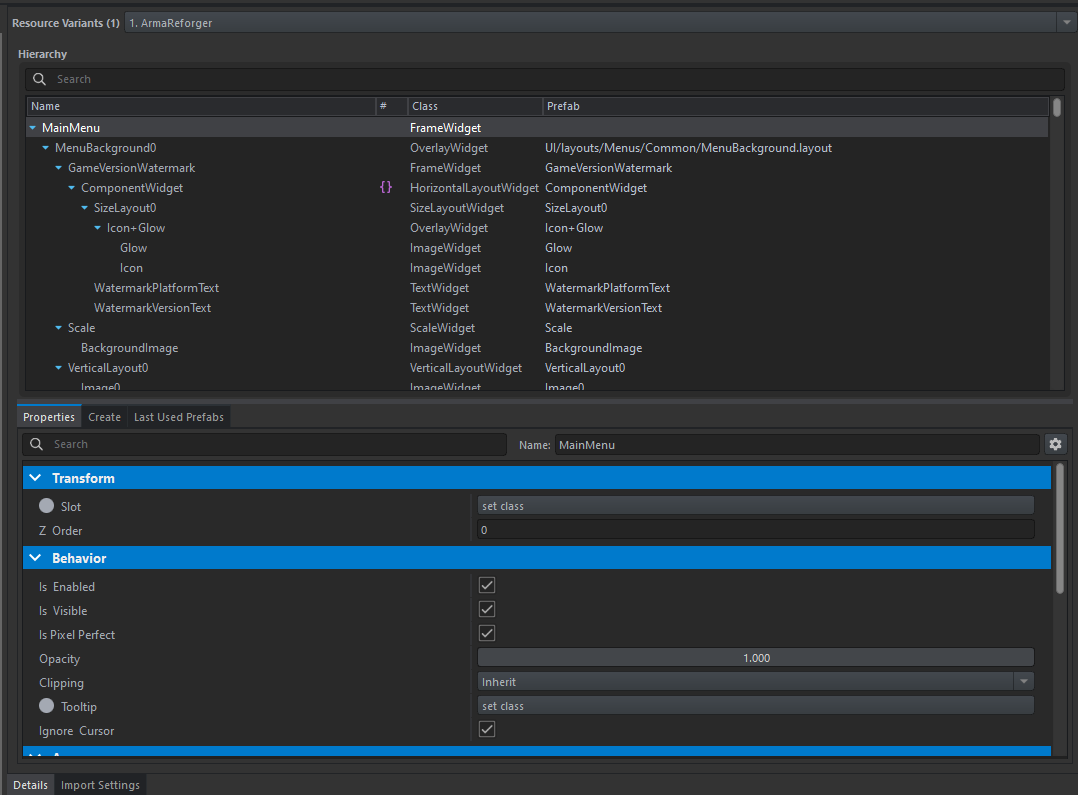Open the gear settings next to Name
This screenshot has height=795, width=1078.
tap(1055, 444)
